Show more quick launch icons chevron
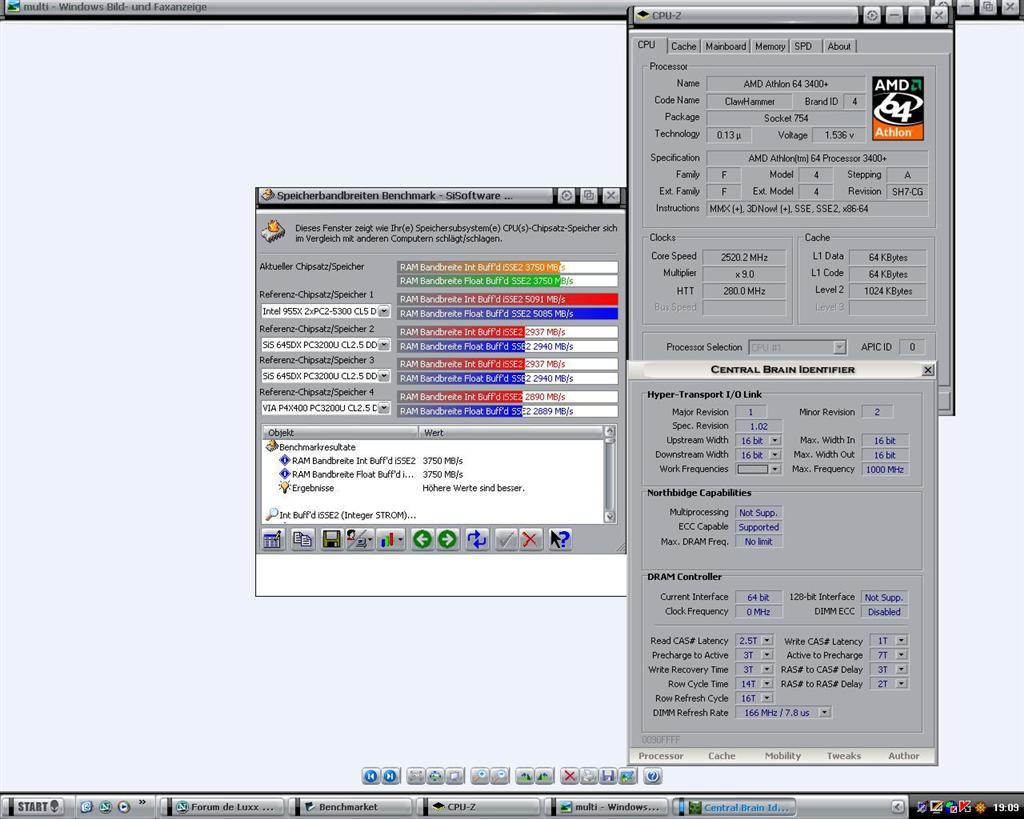 [142, 803]
